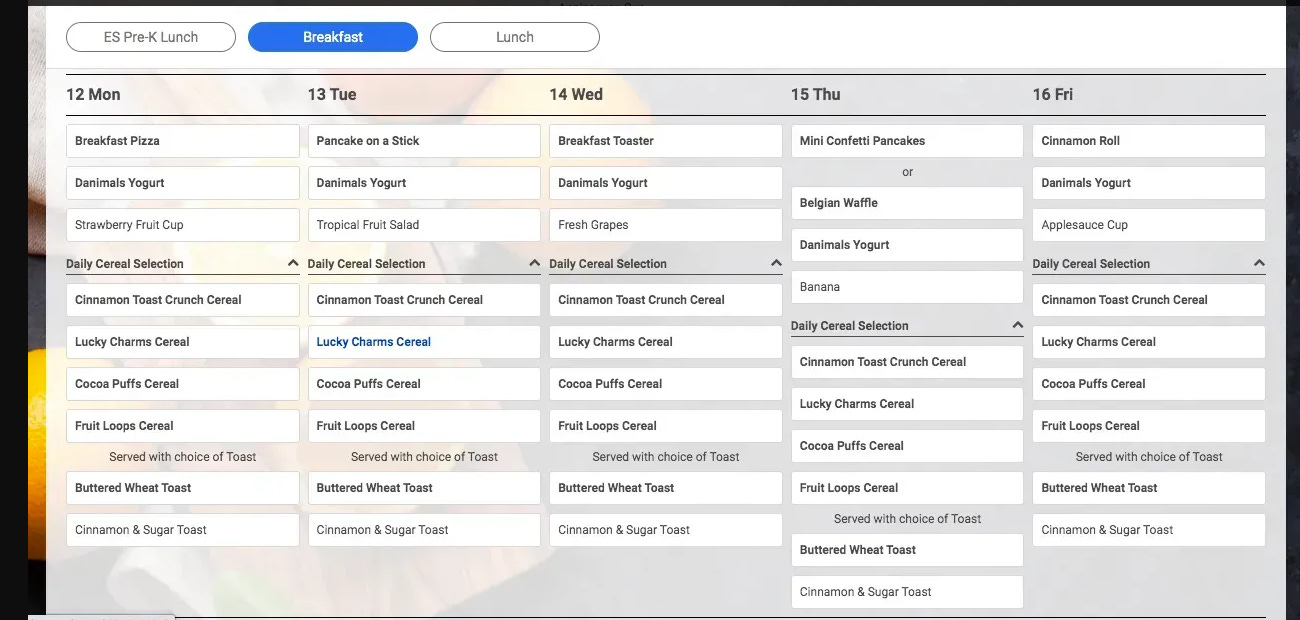Open Tuesday's Cinnamon Toast Crunch Cereal

[424, 300]
